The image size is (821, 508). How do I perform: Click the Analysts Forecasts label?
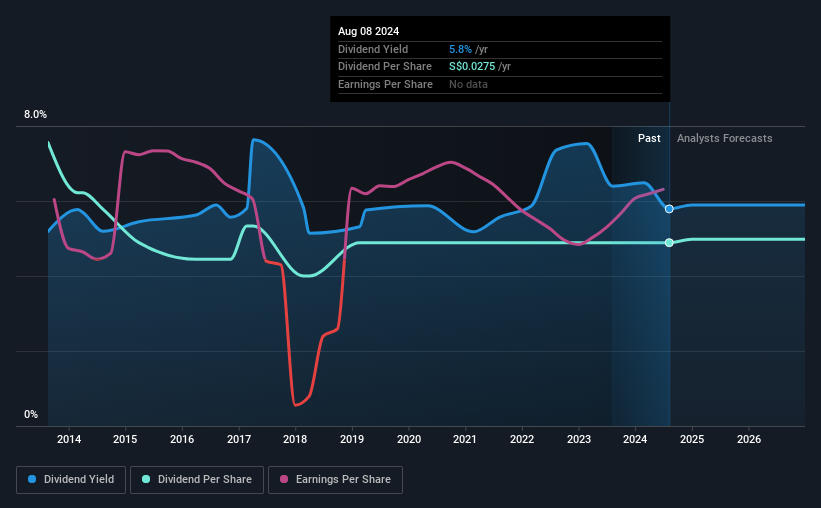pos(725,138)
